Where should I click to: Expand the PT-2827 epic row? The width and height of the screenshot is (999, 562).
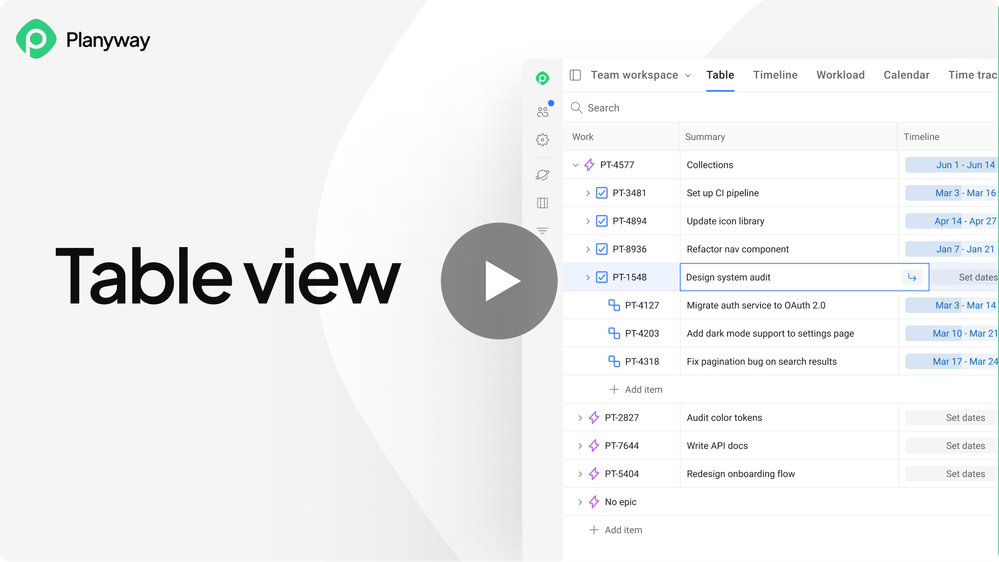[x=580, y=418]
